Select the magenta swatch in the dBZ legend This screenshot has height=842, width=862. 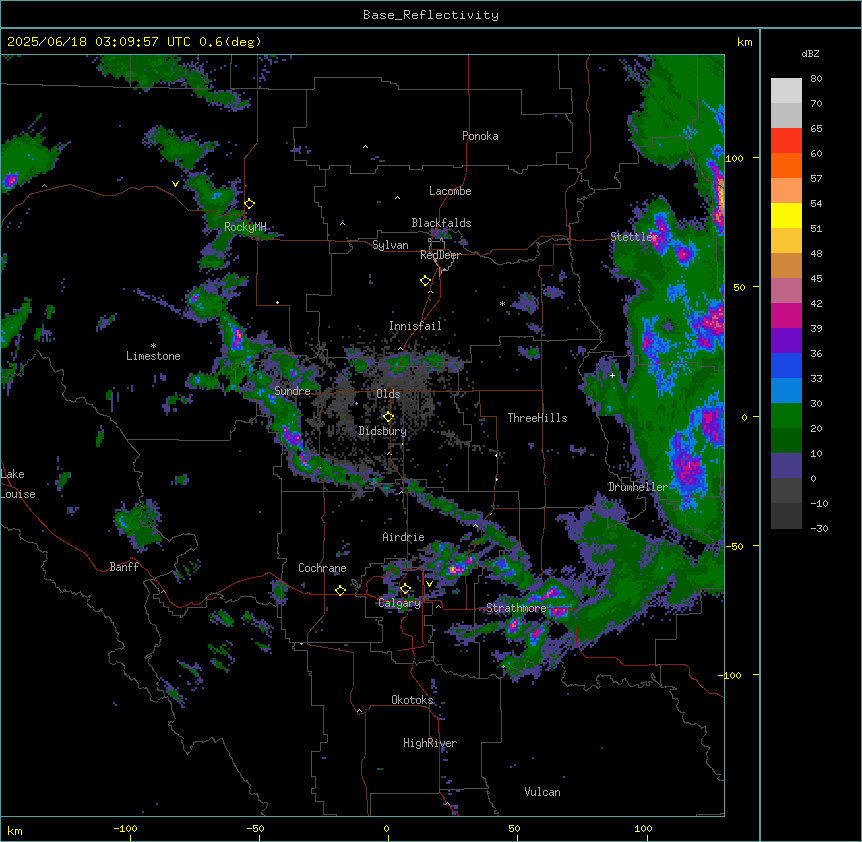pos(786,315)
